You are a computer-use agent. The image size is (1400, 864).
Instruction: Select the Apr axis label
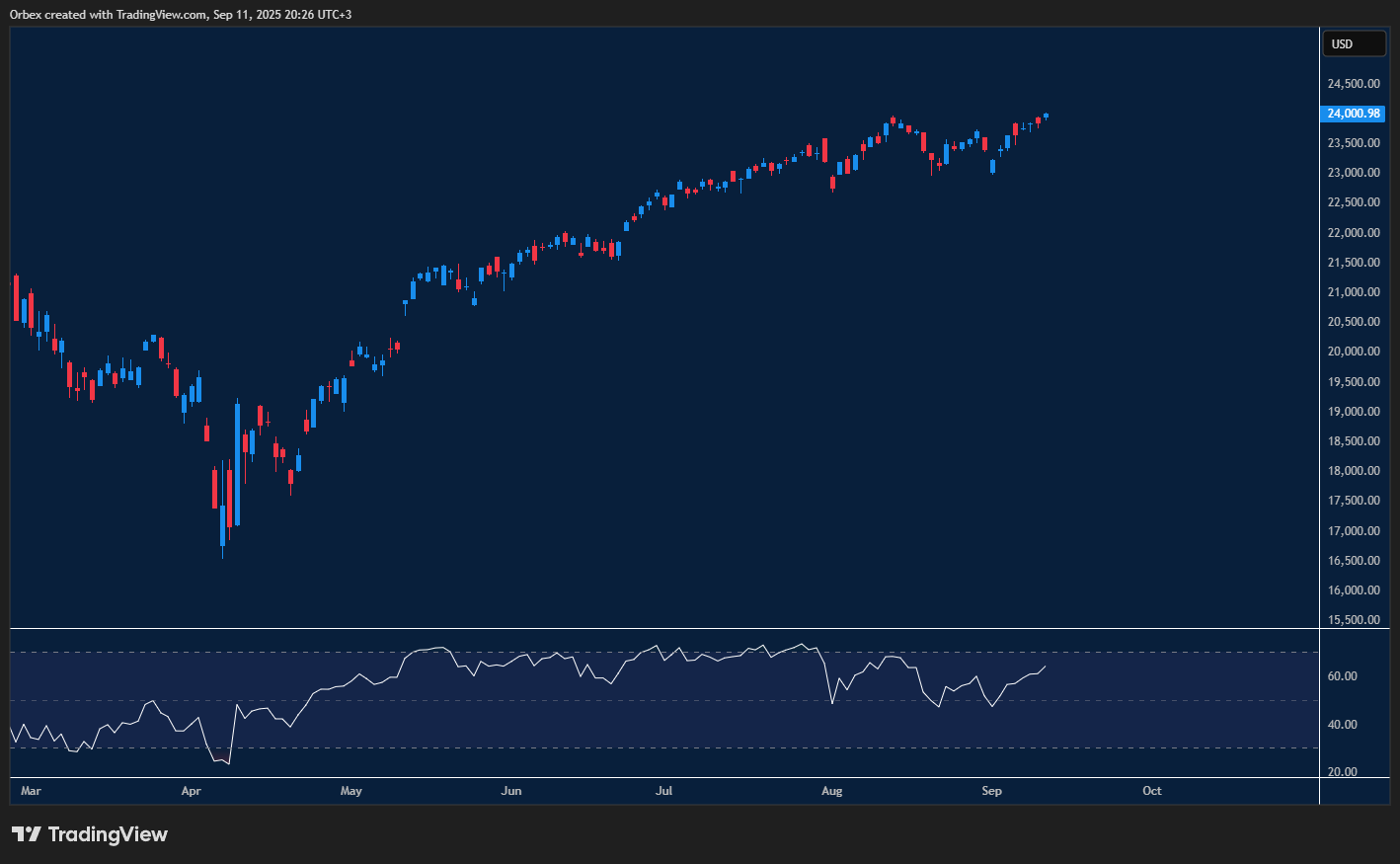tap(191, 791)
